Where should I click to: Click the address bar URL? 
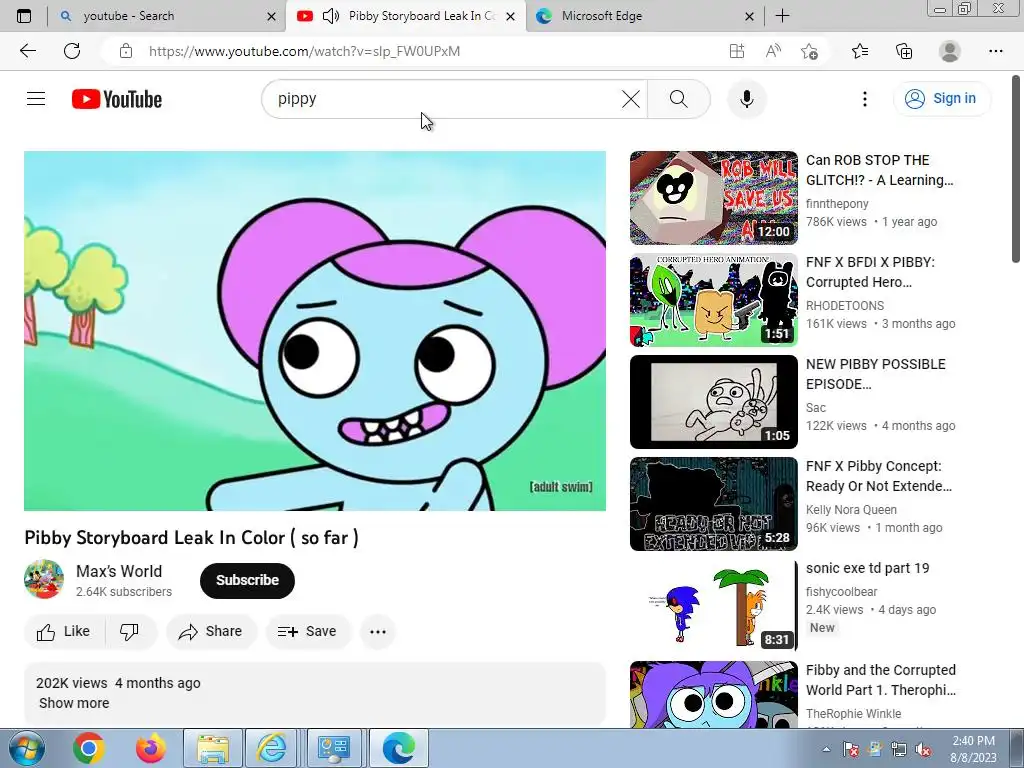coord(304,52)
